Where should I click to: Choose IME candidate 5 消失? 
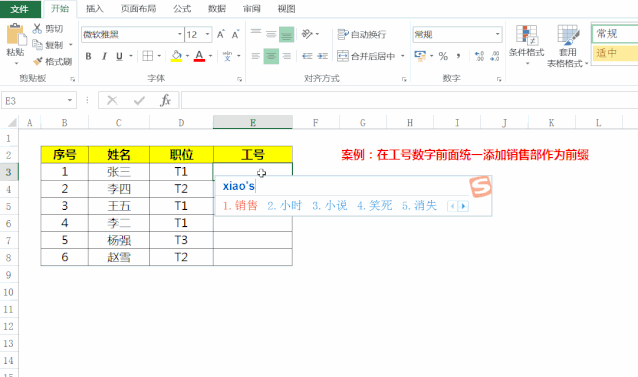[420, 206]
